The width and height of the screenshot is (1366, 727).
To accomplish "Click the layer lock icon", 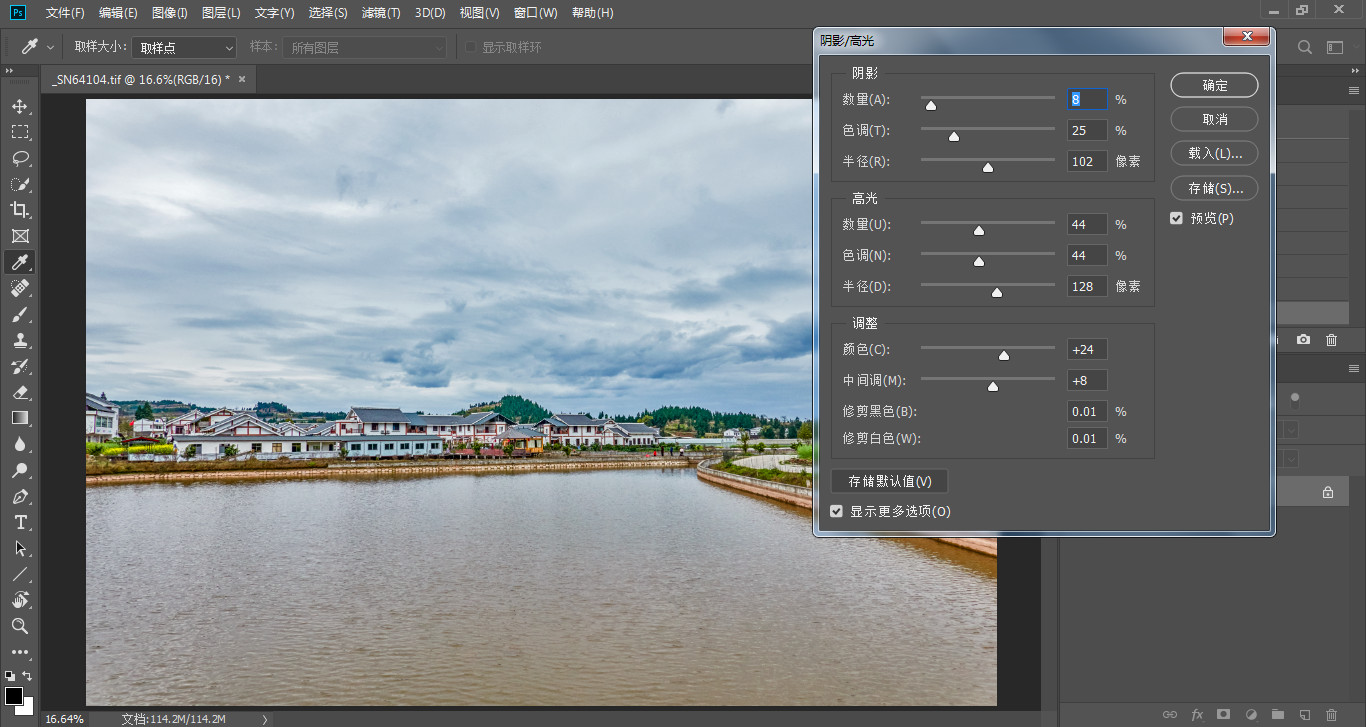I will point(1328,492).
